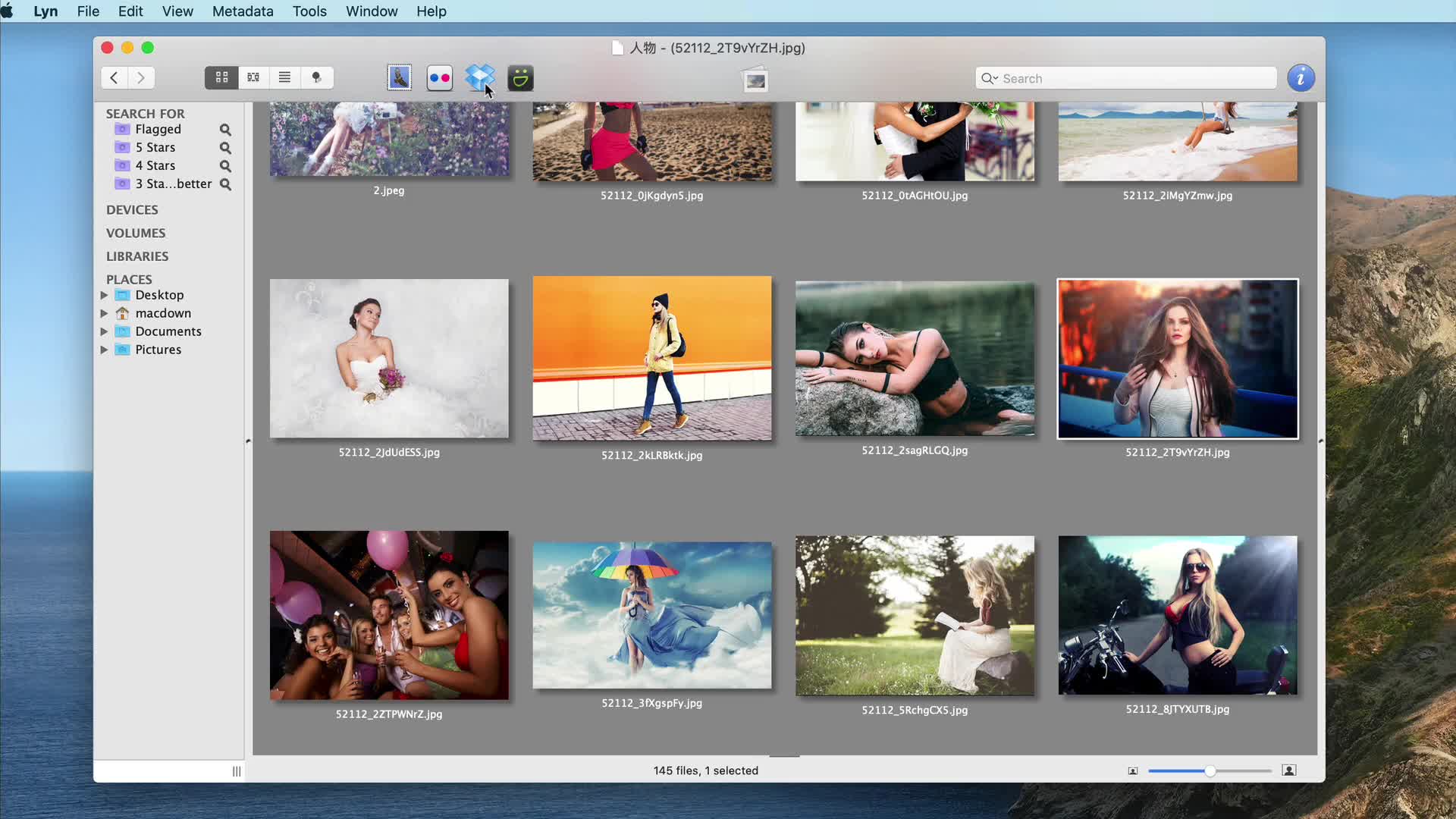Click the large-thumbnail icon beside the slider

[1288, 770]
